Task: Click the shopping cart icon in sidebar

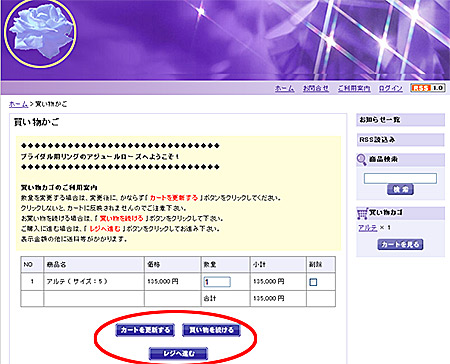Action: click(x=362, y=213)
